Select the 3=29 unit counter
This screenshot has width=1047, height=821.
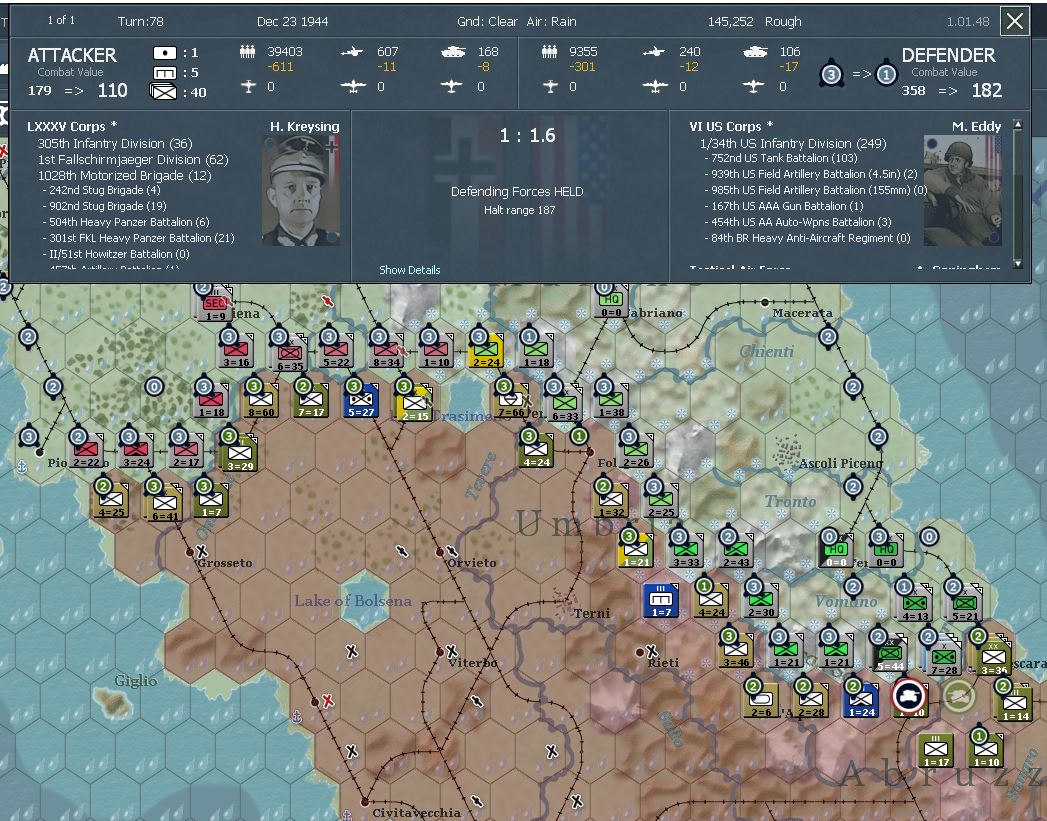coord(239,455)
